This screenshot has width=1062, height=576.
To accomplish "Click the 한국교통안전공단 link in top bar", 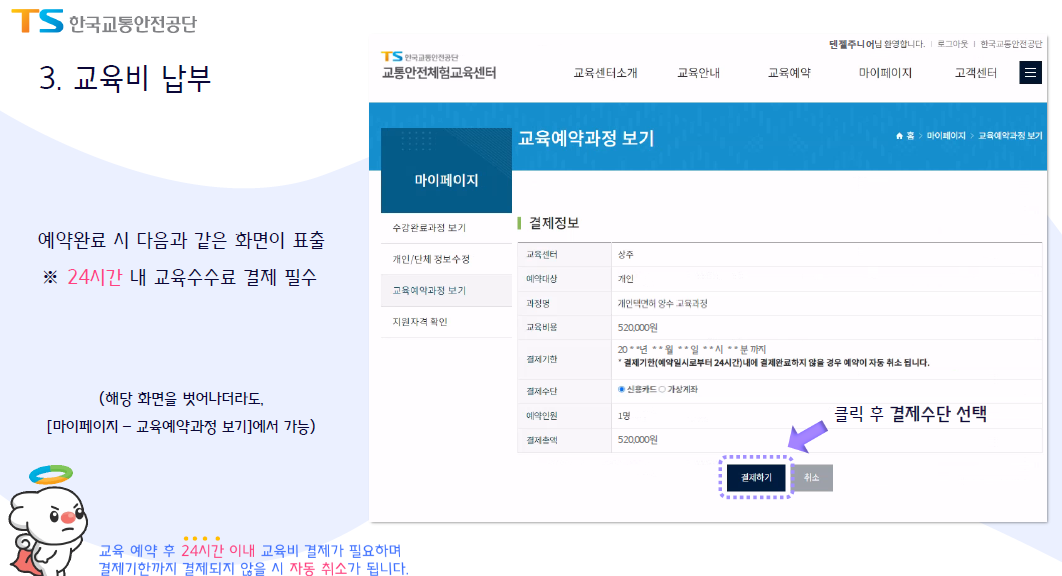I will [1011, 44].
